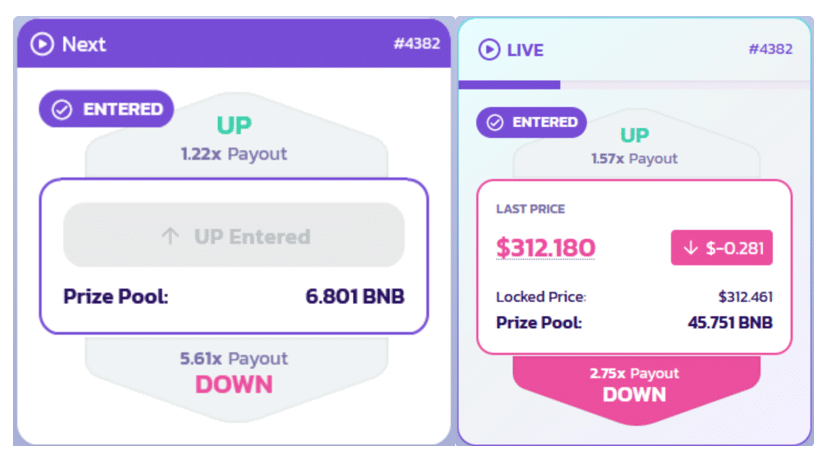Select round number #4382 on the LIVE card
Screen dimensions: 834x470
click(770, 49)
